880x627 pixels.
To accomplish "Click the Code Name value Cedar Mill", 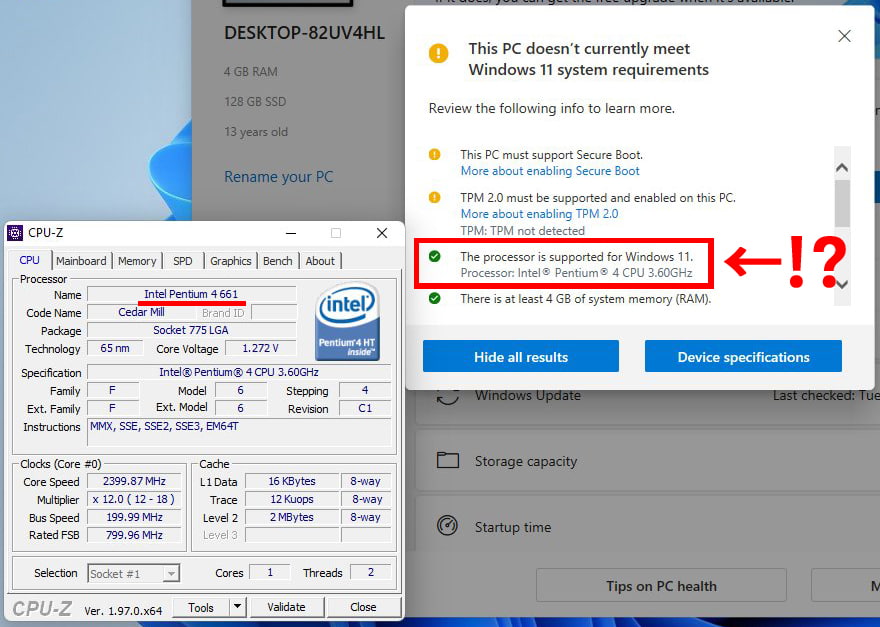I will pyautogui.click(x=141, y=312).
